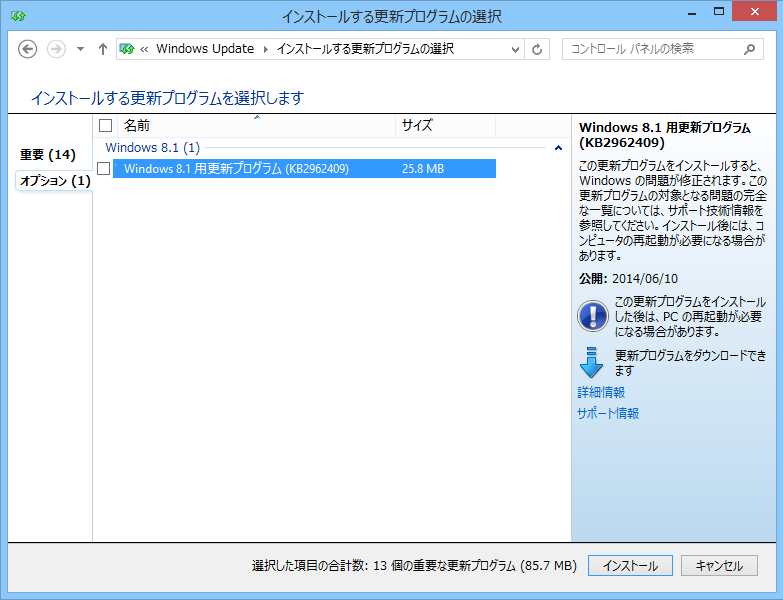Viewport: 783px width, 600px height.
Task: Select the Windows 8.1 用更新プログラム (KB2962409) row
Action: pos(304,169)
